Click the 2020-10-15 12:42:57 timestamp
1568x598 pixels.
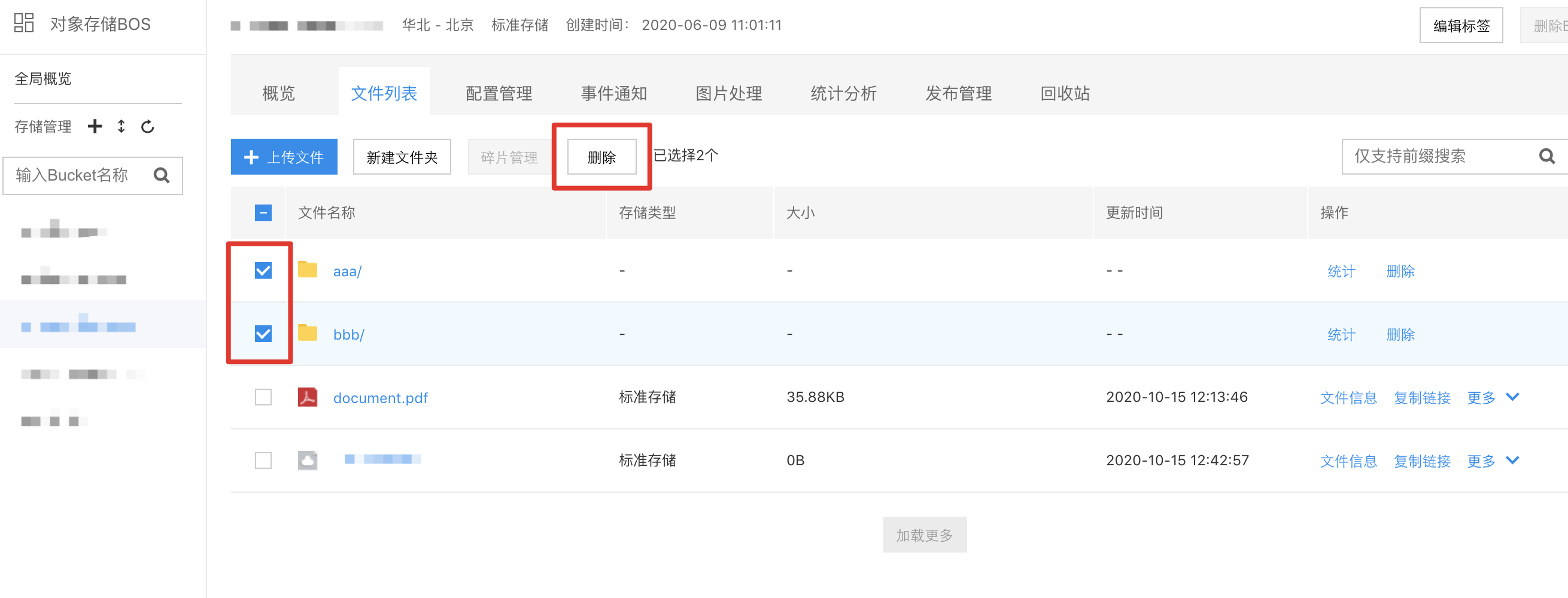click(x=1177, y=460)
